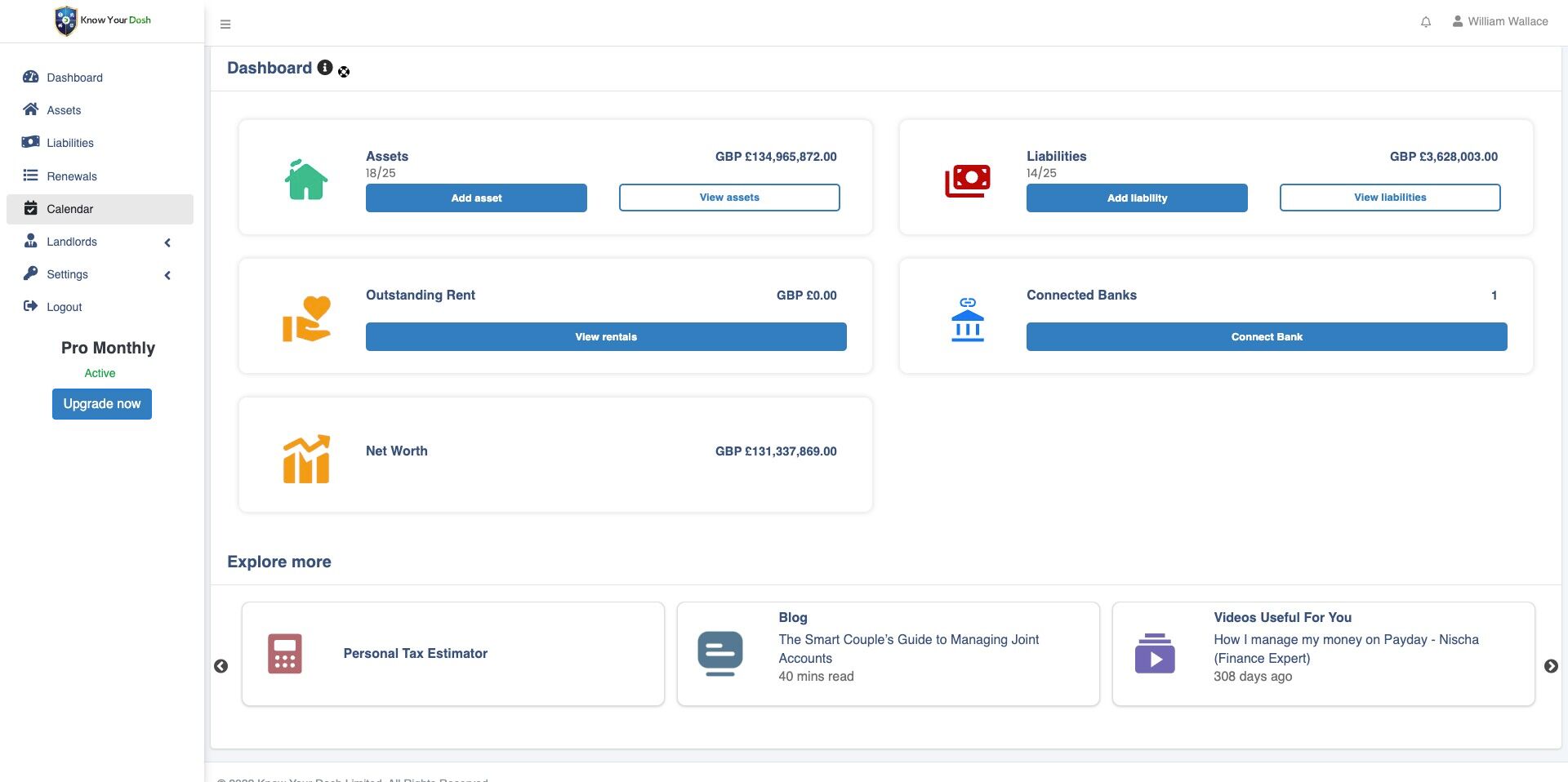
Task: Click the user profile icon beside William Wallace
Action: pyautogui.click(x=1458, y=21)
